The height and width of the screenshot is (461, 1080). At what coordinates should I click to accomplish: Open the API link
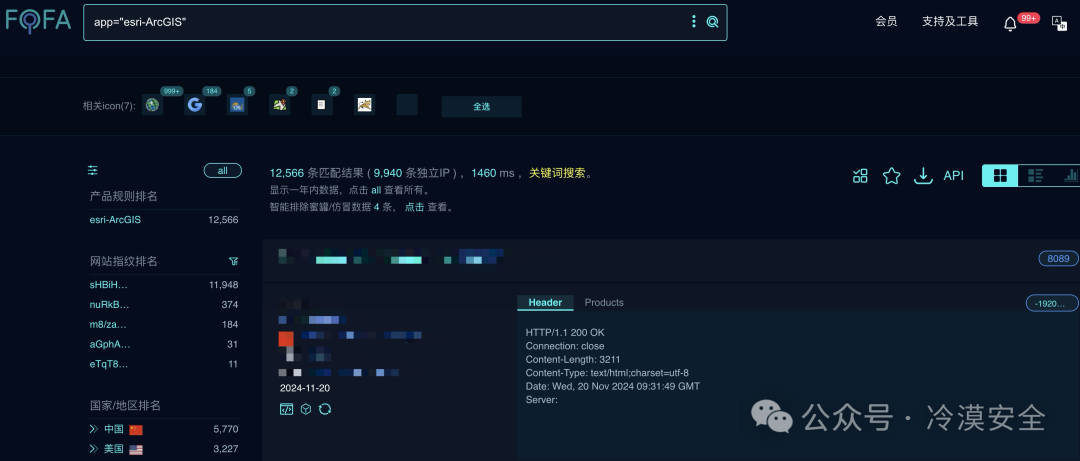click(x=953, y=176)
